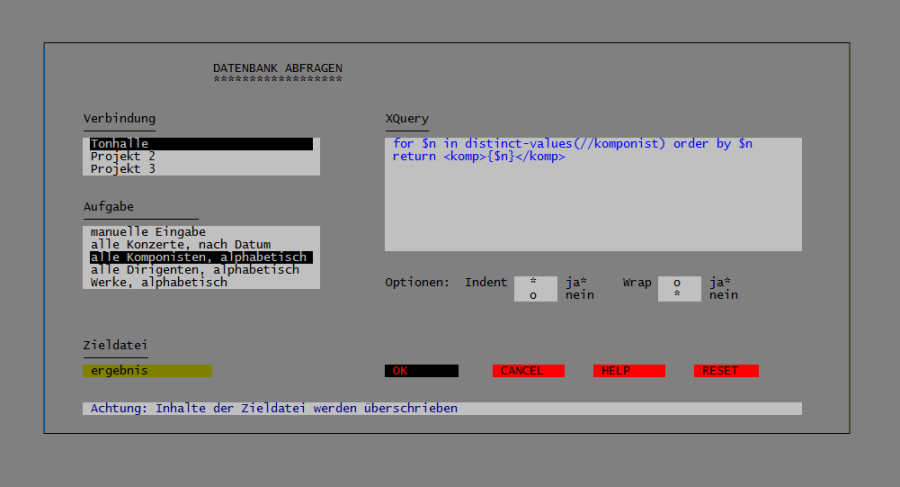The height and width of the screenshot is (487, 900).
Task: Choose Projekt 2 in Verbindung list
Action: click(200, 156)
